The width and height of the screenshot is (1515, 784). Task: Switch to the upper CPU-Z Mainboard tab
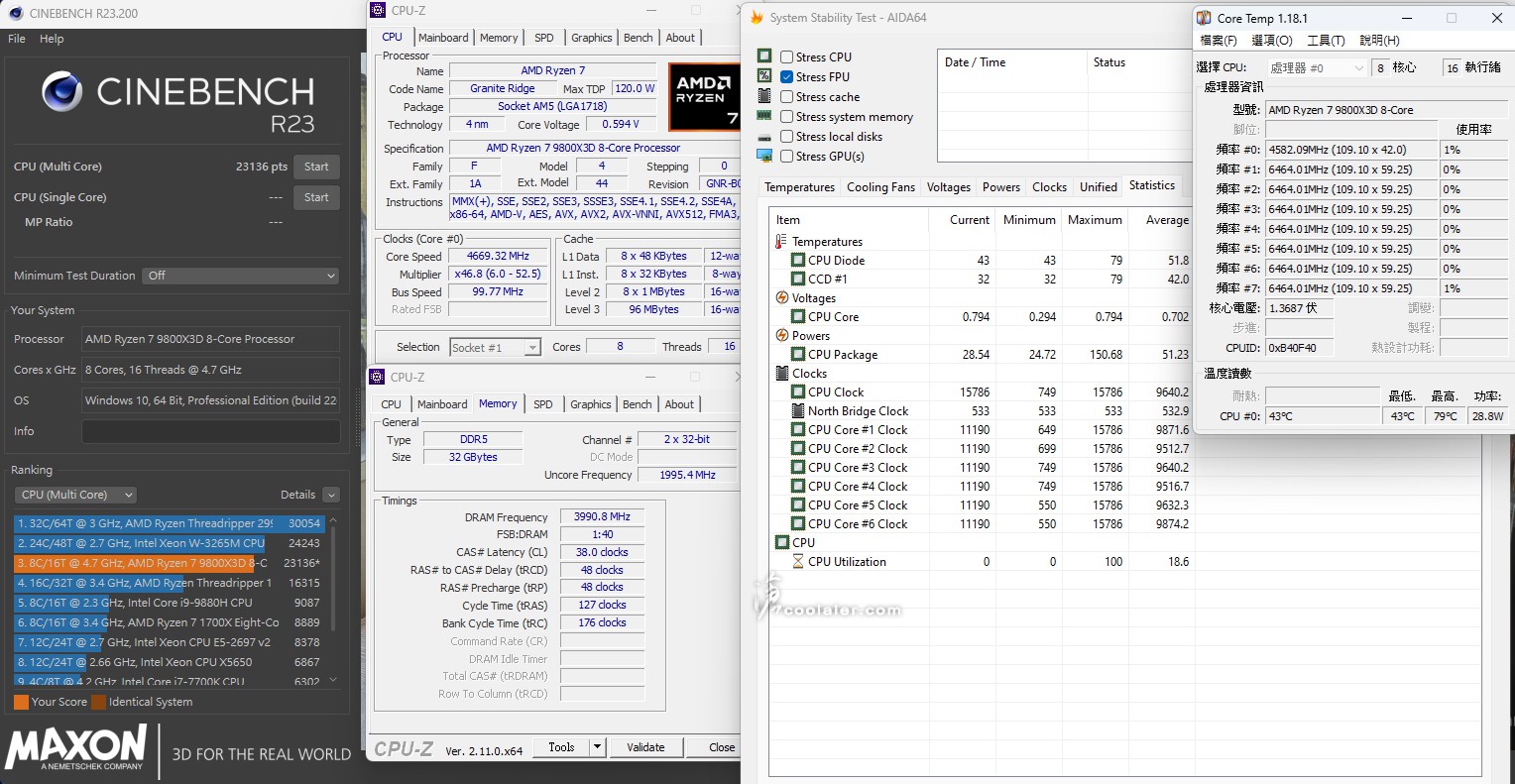tap(443, 38)
